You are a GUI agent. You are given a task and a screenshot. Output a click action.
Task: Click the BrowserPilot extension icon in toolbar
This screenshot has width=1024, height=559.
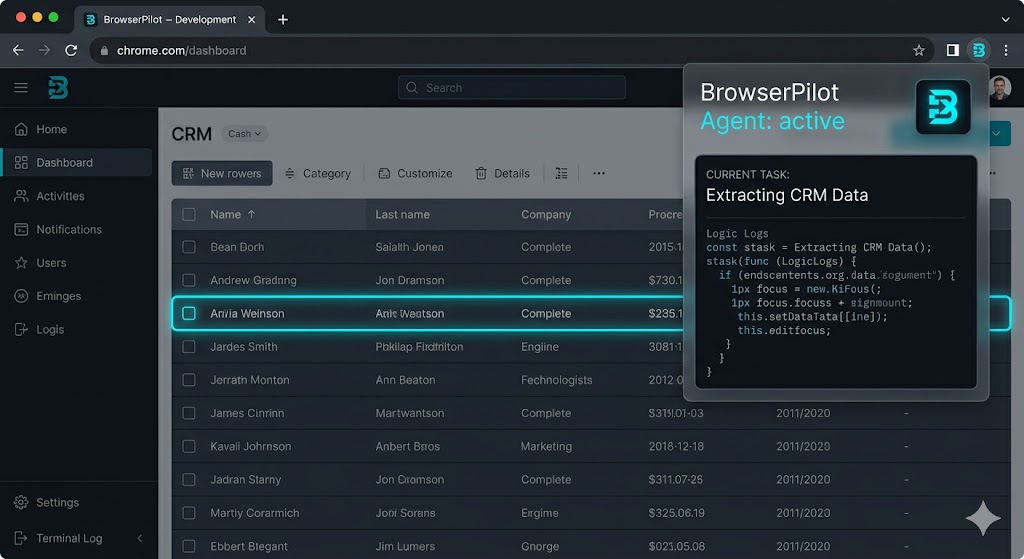pos(979,50)
